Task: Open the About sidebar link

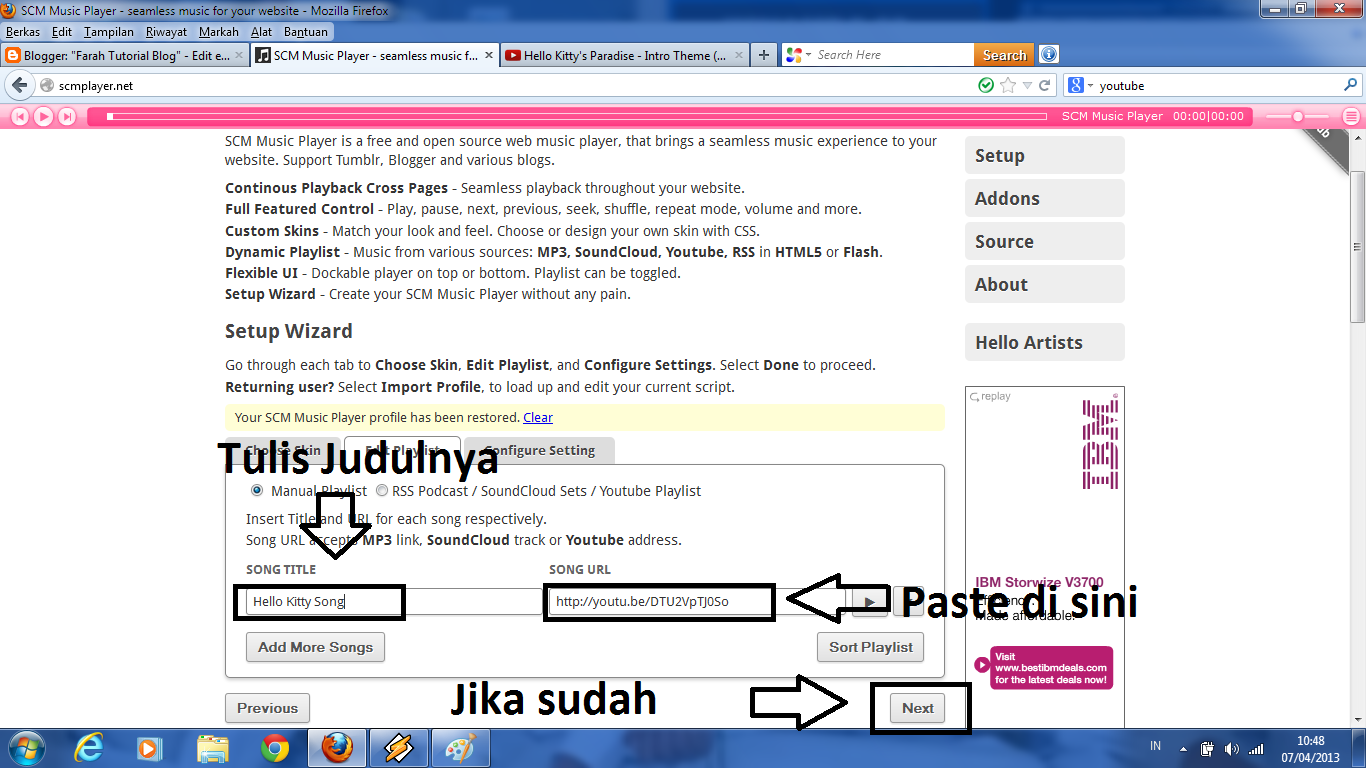Action: [1045, 284]
